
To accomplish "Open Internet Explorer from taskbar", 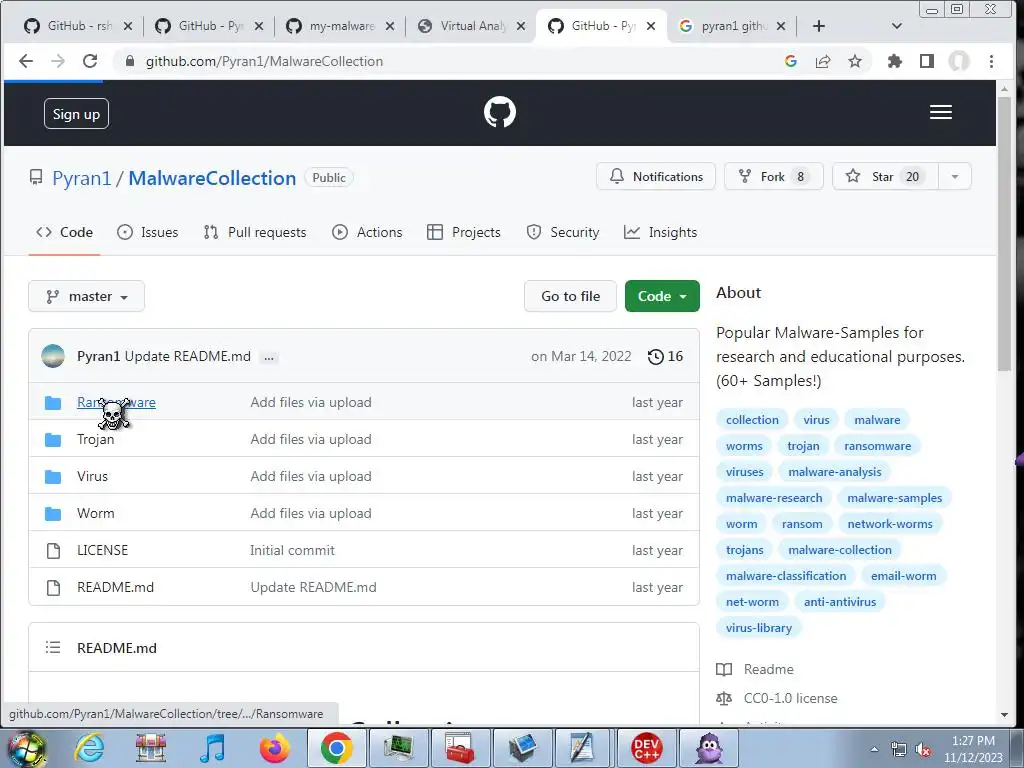I will tap(89, 748).
